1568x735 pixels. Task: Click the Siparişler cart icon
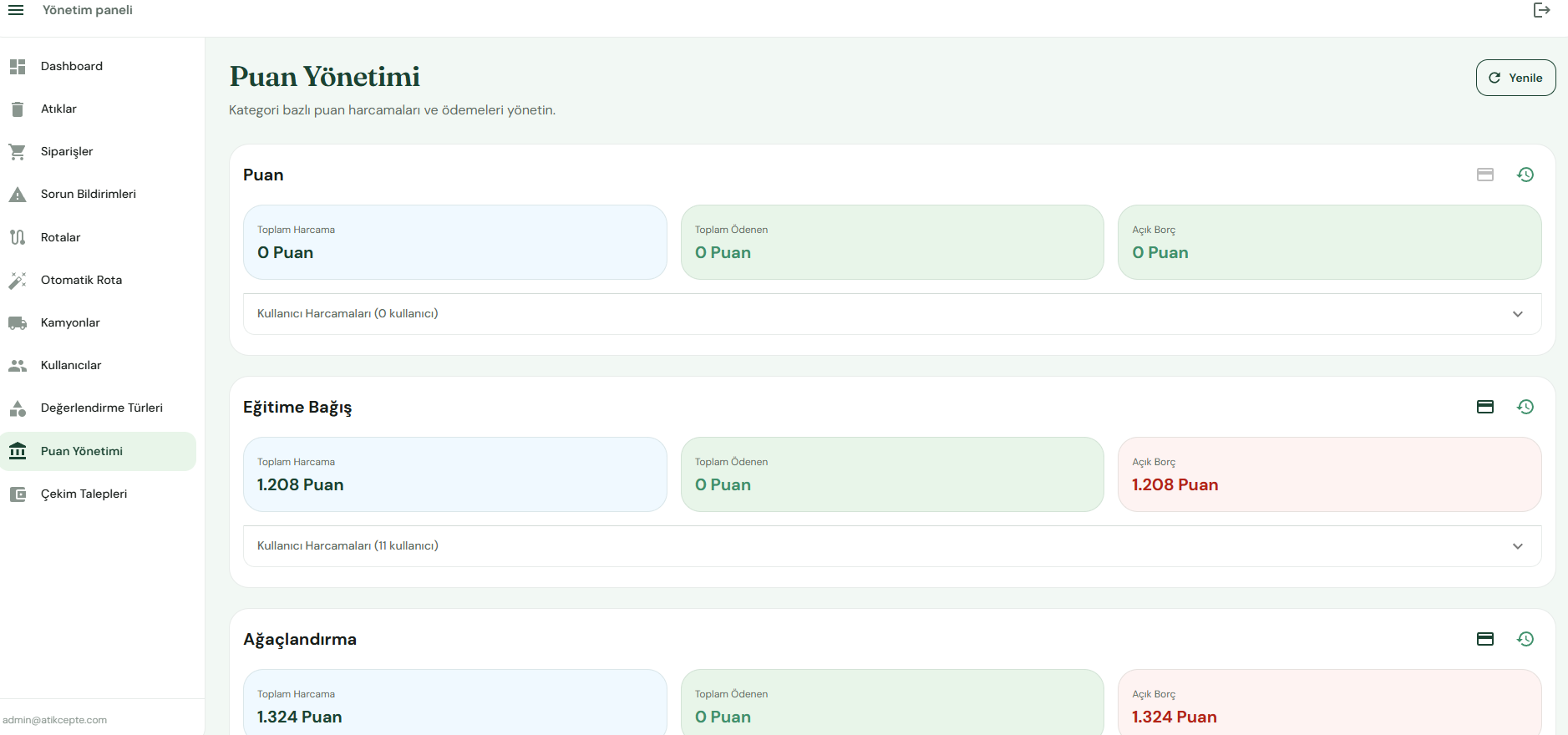(x=18, y=152)
